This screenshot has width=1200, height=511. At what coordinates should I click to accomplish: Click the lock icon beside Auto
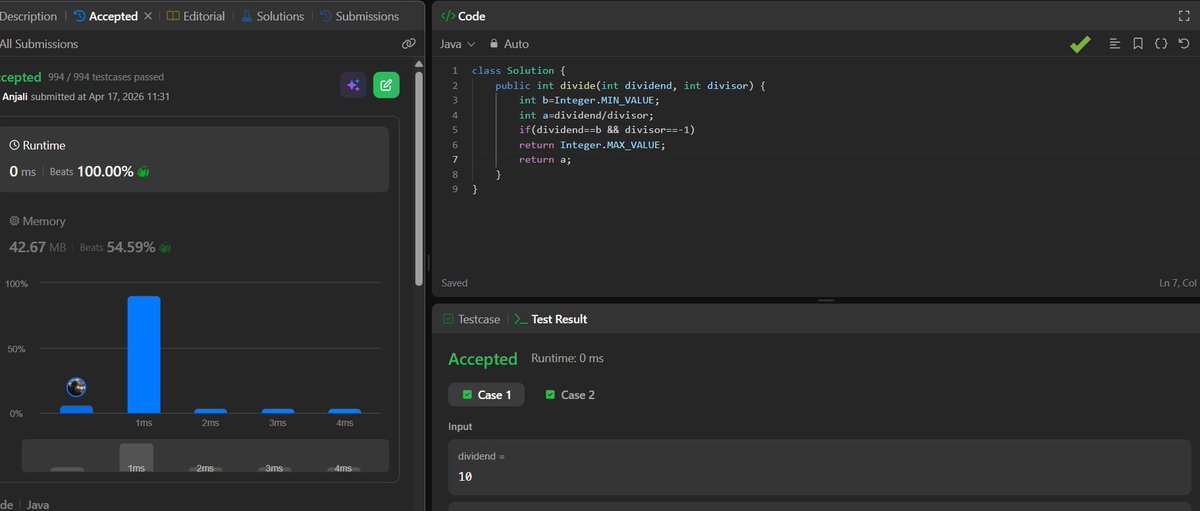[493, 44]
